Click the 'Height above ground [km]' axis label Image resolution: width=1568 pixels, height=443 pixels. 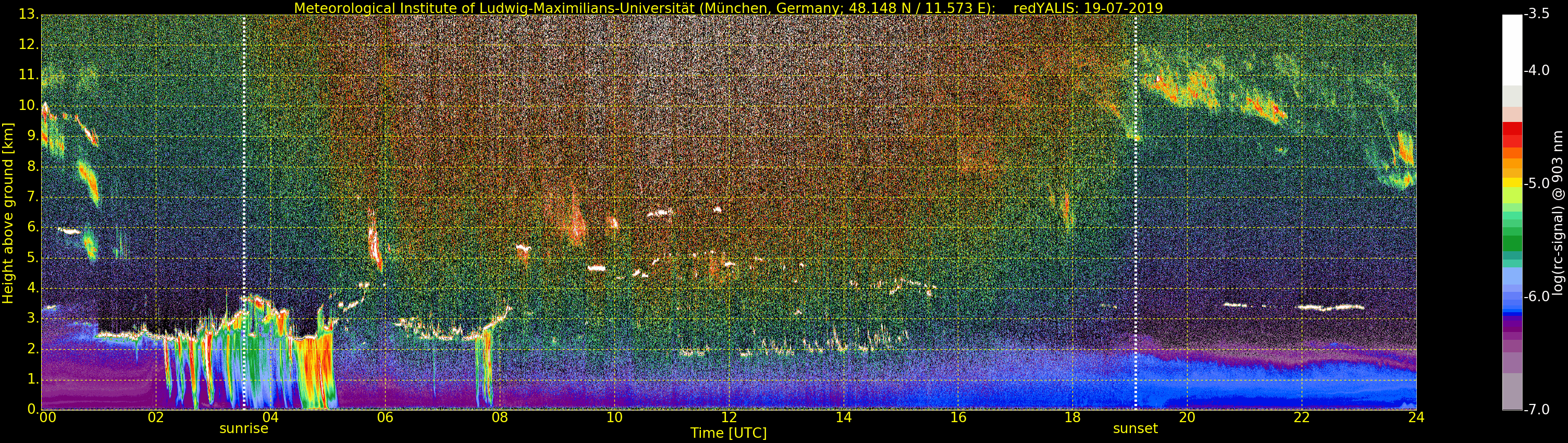[x=8, y=213]
